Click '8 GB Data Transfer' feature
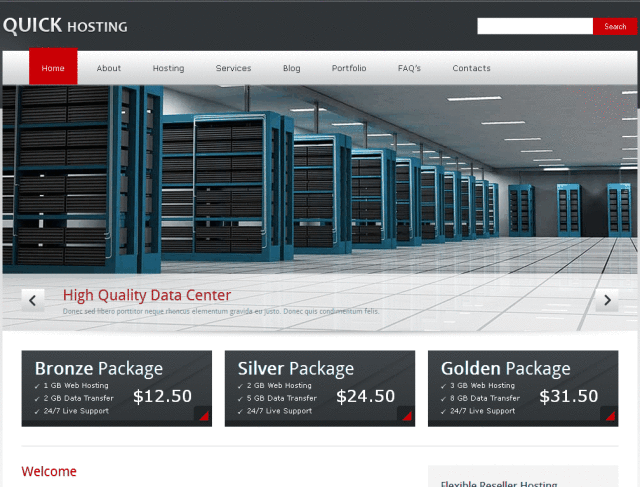 pos(485,398)
